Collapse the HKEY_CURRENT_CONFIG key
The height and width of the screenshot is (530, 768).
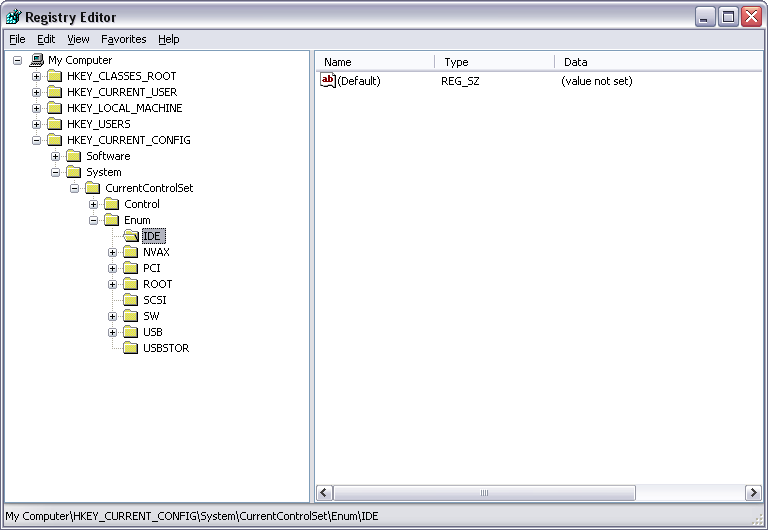coord(37,140)
